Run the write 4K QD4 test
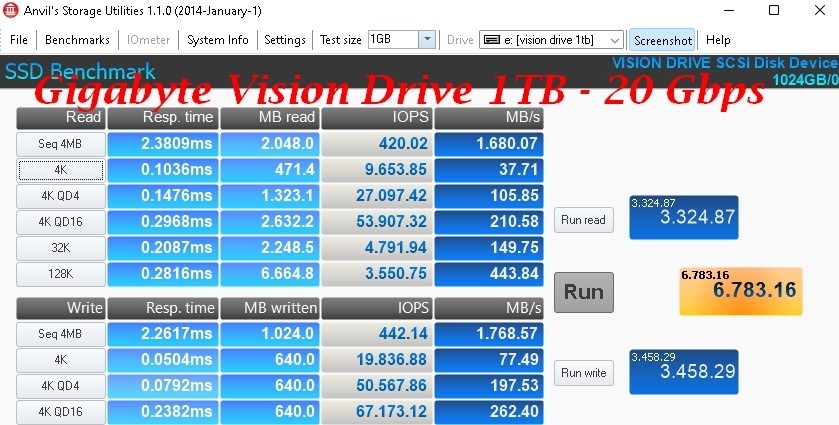 [60, 385]
